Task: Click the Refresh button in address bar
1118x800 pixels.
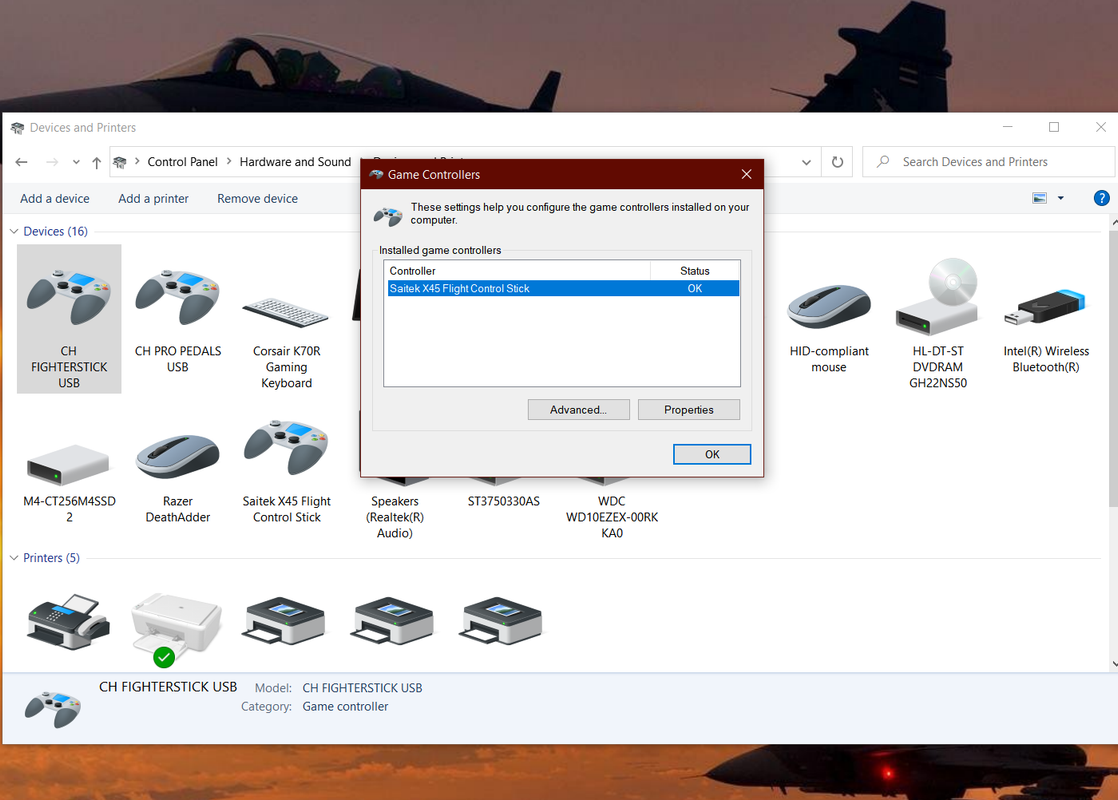Action: (x=837, y=162)
